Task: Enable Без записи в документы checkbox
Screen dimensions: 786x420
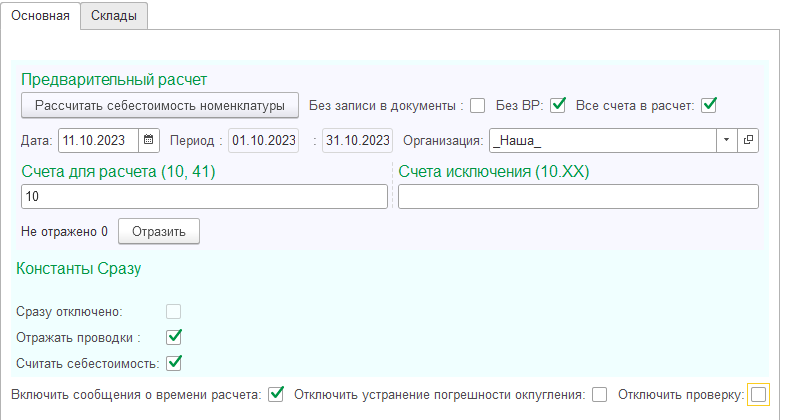Action: 478,106
